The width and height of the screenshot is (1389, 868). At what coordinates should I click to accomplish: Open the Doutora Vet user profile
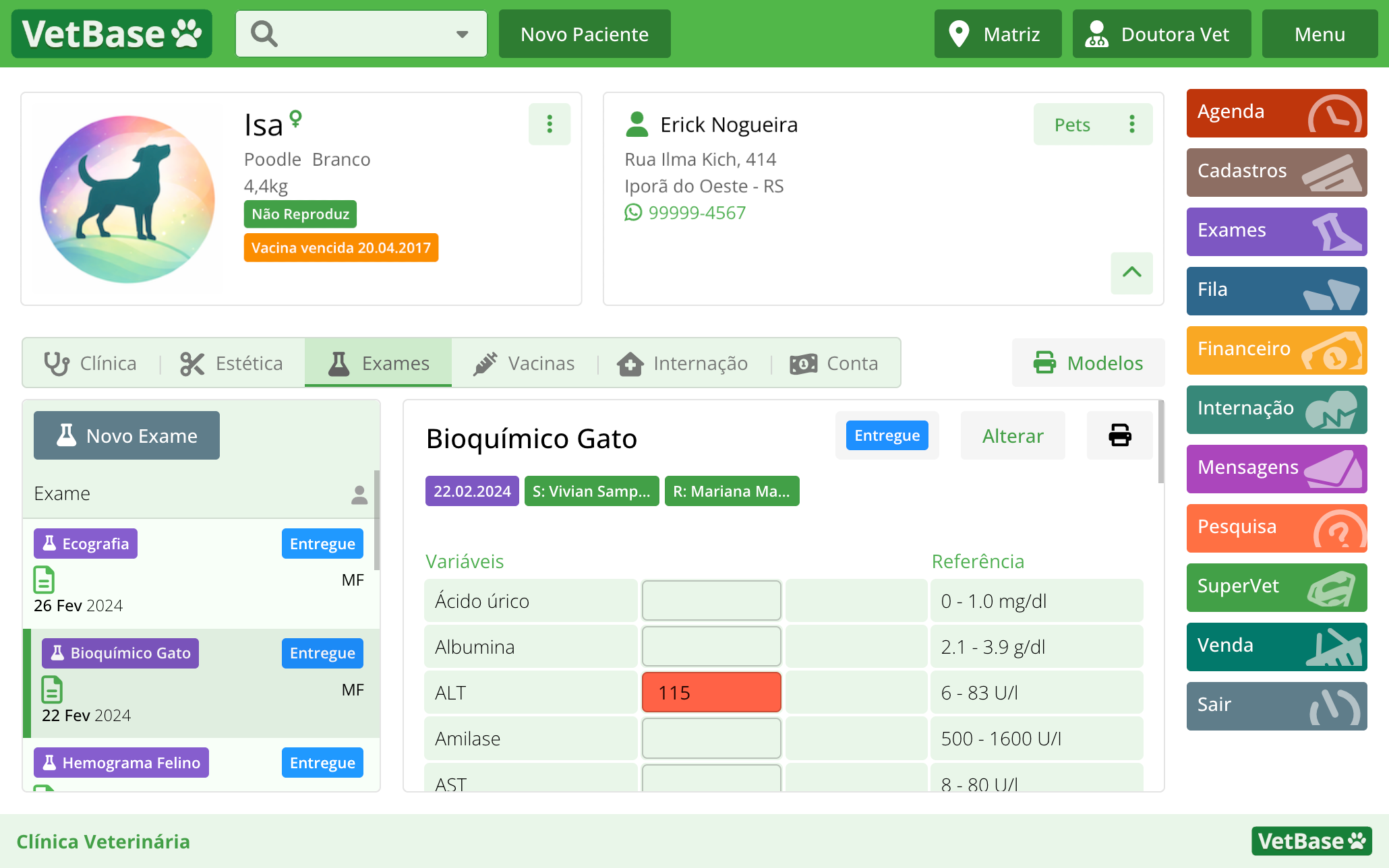click(1161, 34)
